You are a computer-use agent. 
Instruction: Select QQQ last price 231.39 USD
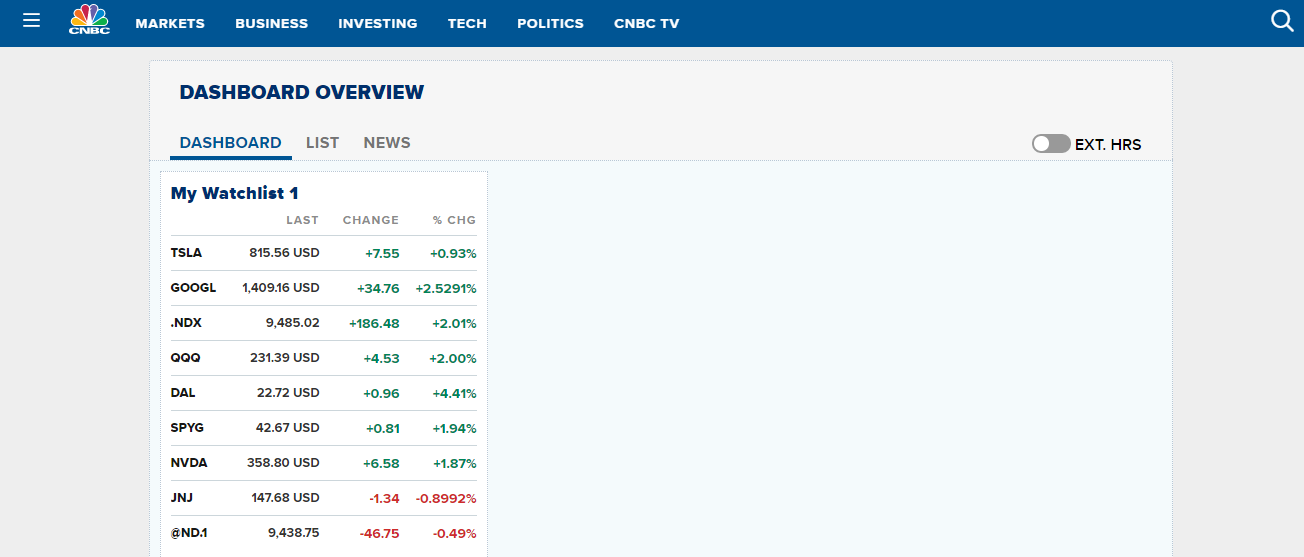pos(285,358)
